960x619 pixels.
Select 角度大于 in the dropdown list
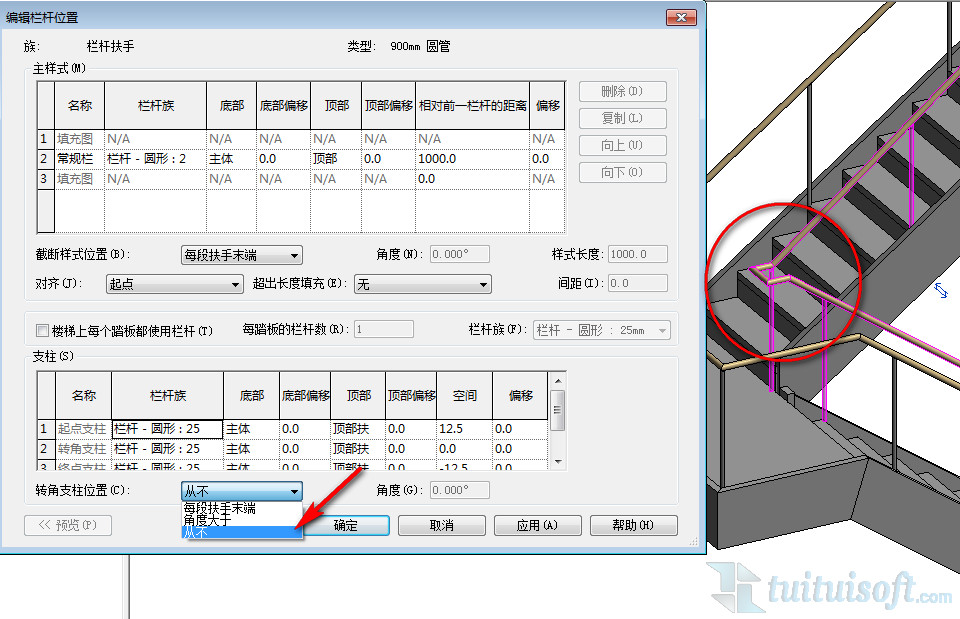242,520
